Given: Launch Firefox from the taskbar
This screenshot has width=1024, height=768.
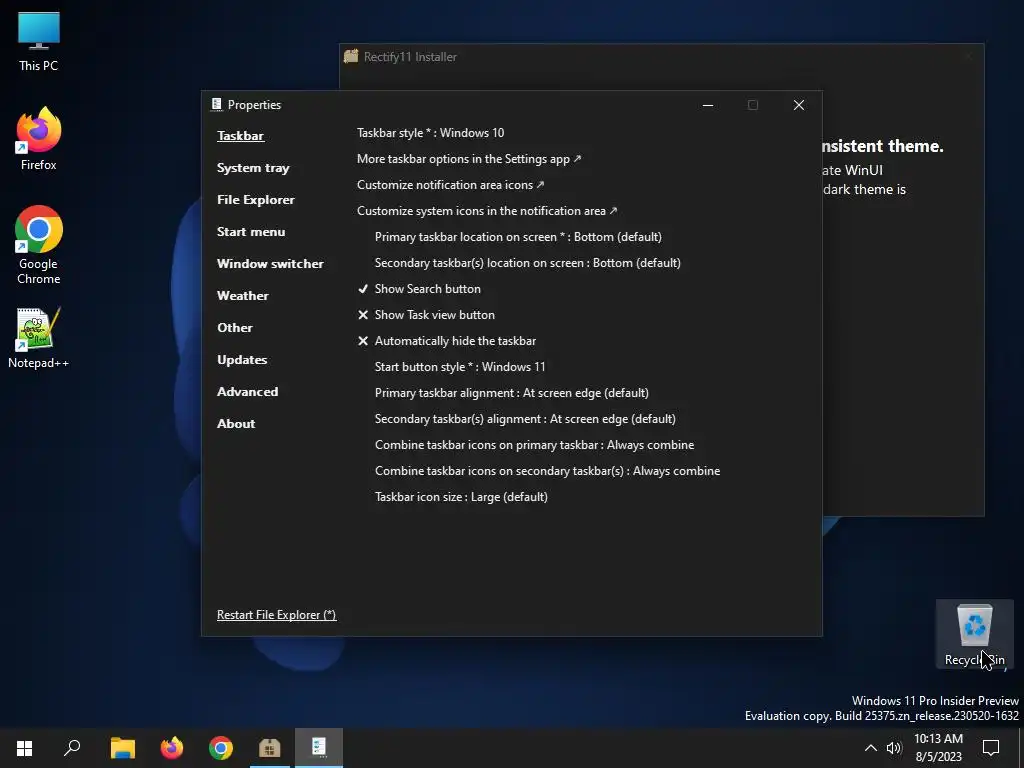Looking at the screenshot, I should [172, 748].
